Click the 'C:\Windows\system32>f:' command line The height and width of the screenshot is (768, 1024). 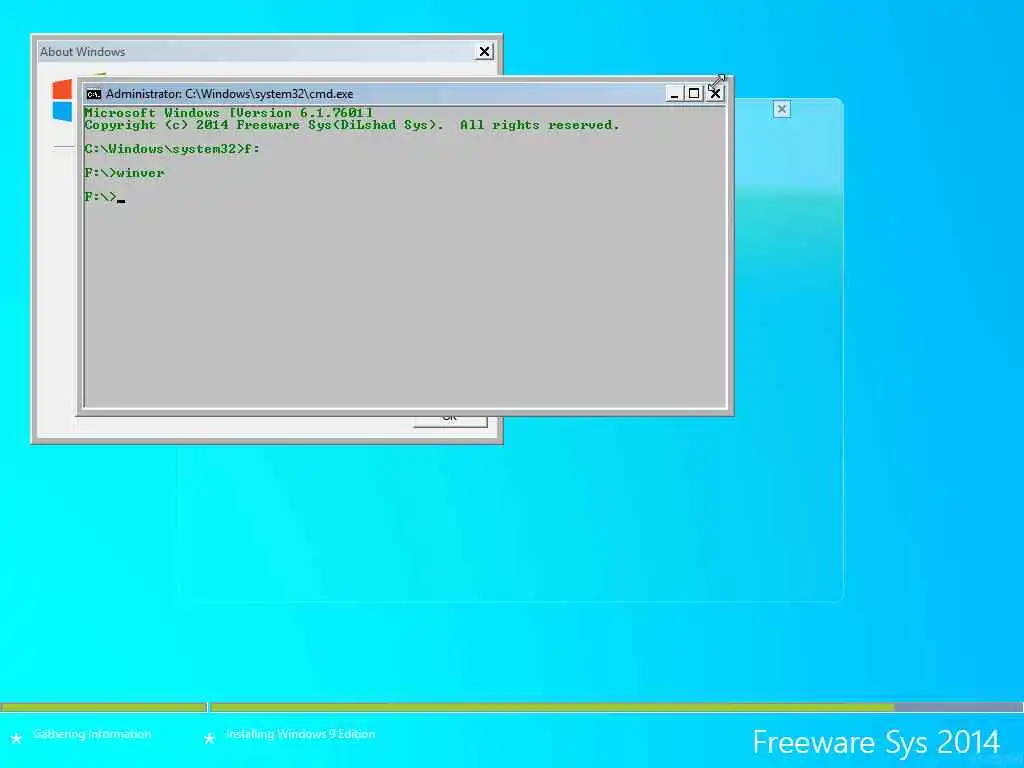172,149
